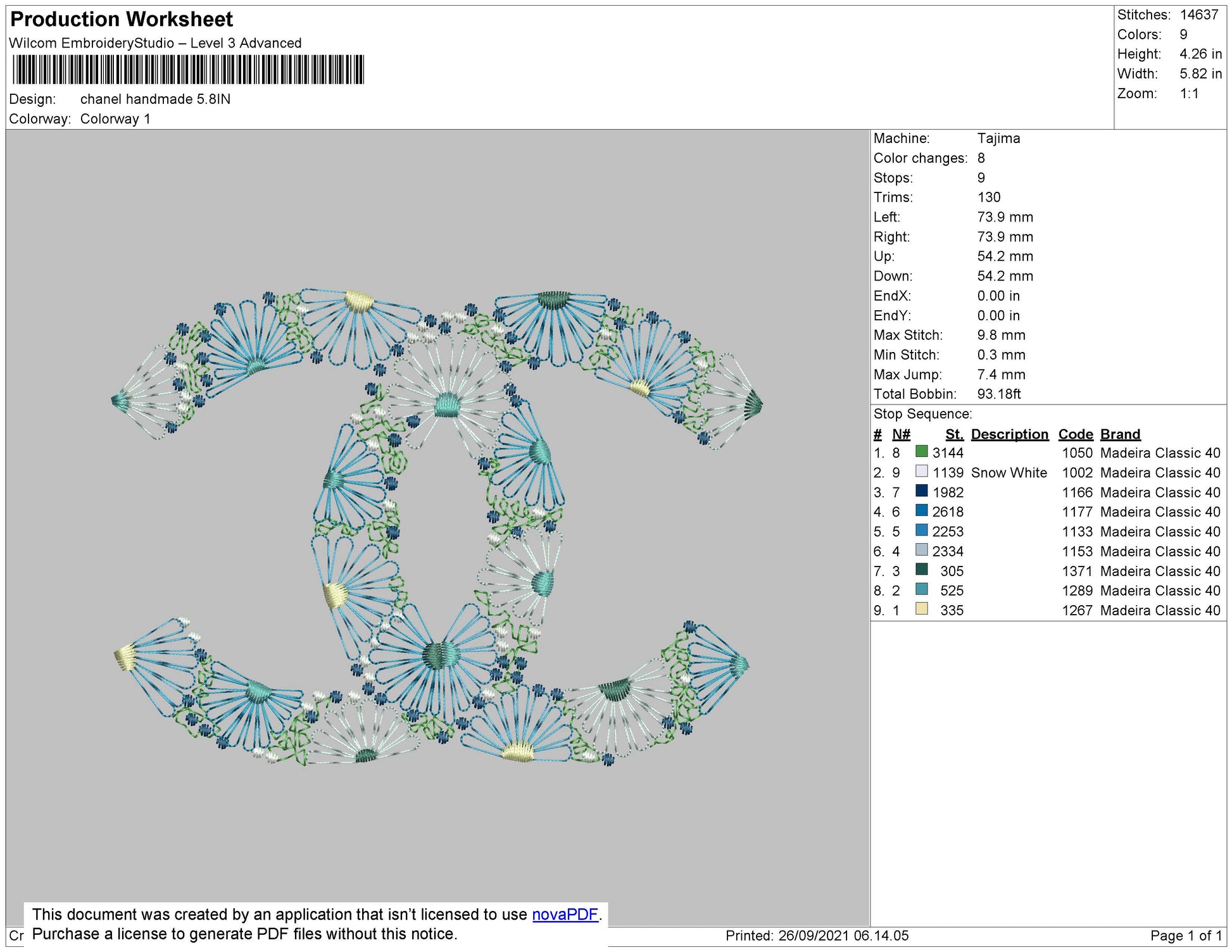Click the gray swatch for code 1153
Image resolution: width=1232 pixels, height=952 pixels.
921,550
